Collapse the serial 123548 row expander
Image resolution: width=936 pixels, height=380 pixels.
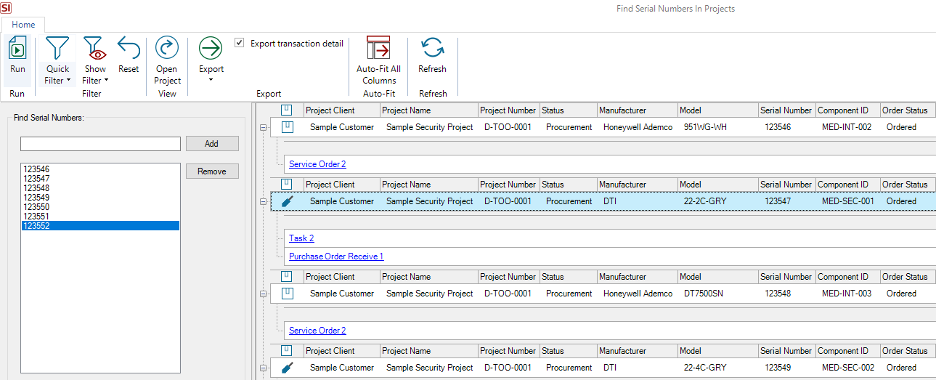point(263,294)
